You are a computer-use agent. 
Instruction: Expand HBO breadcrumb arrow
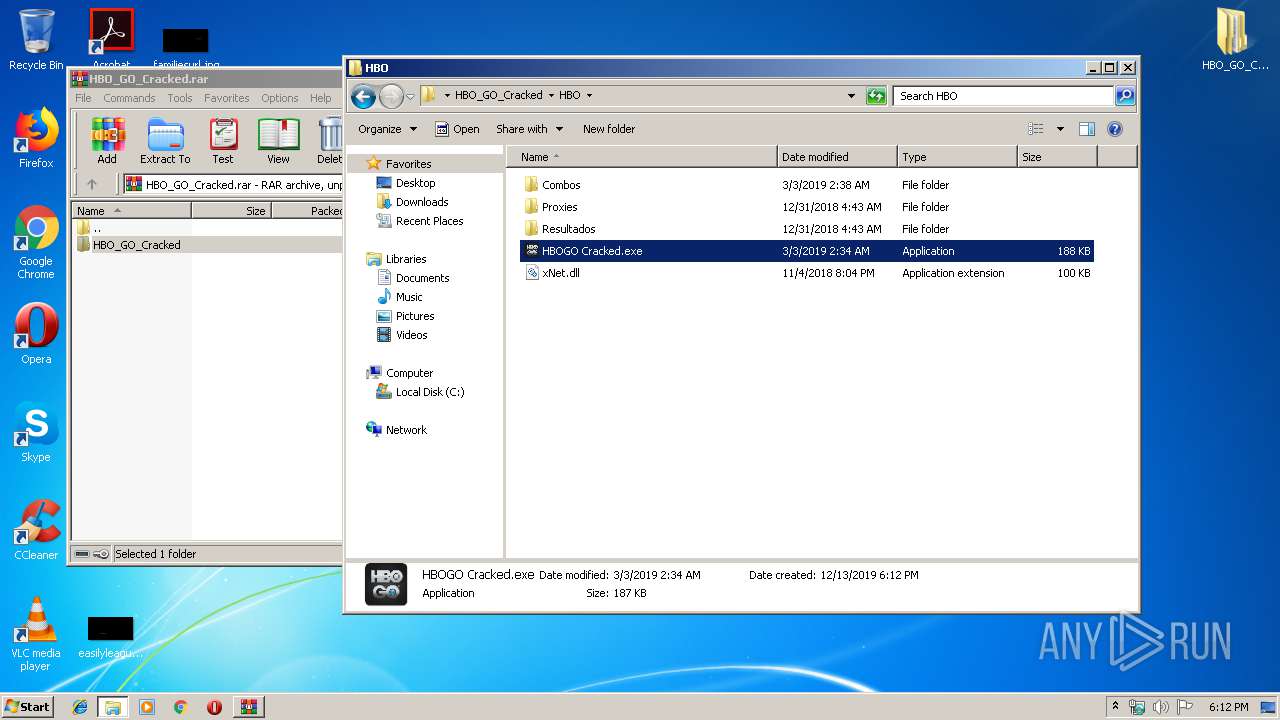point(589,96)
